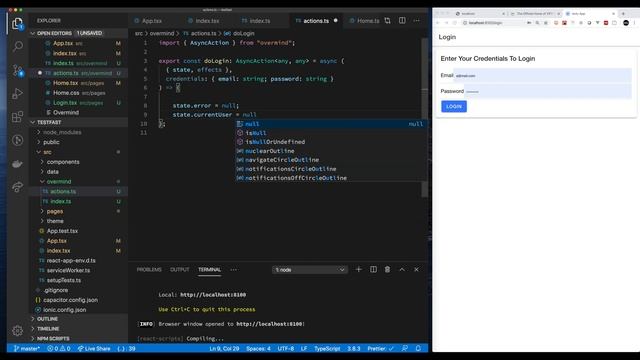Viewport: 640px width, 360px height.
Task: Select TypeScript language mode in status bar
Action: [x=327, y=349]
